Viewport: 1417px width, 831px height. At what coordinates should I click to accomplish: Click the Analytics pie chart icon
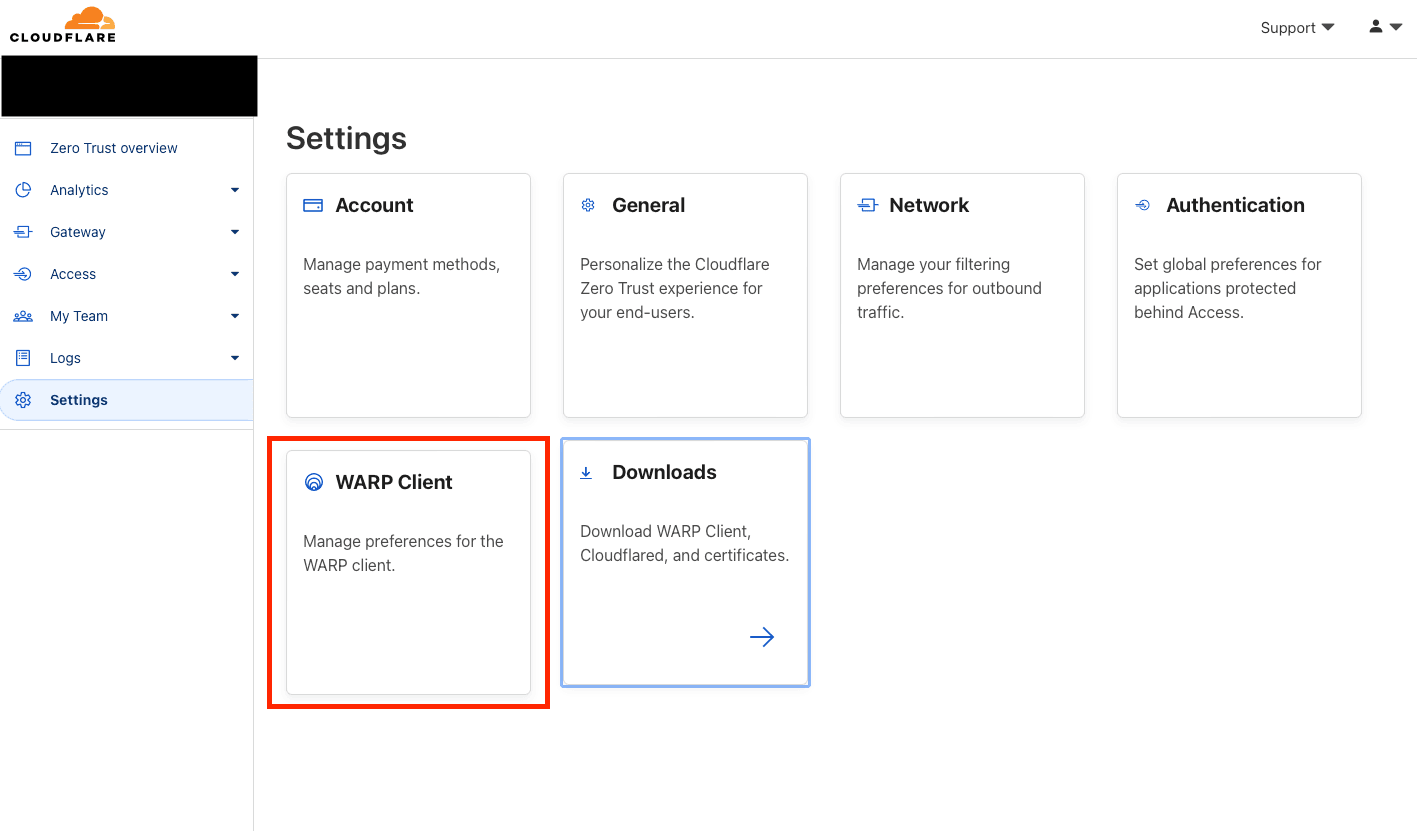[23, 190]
